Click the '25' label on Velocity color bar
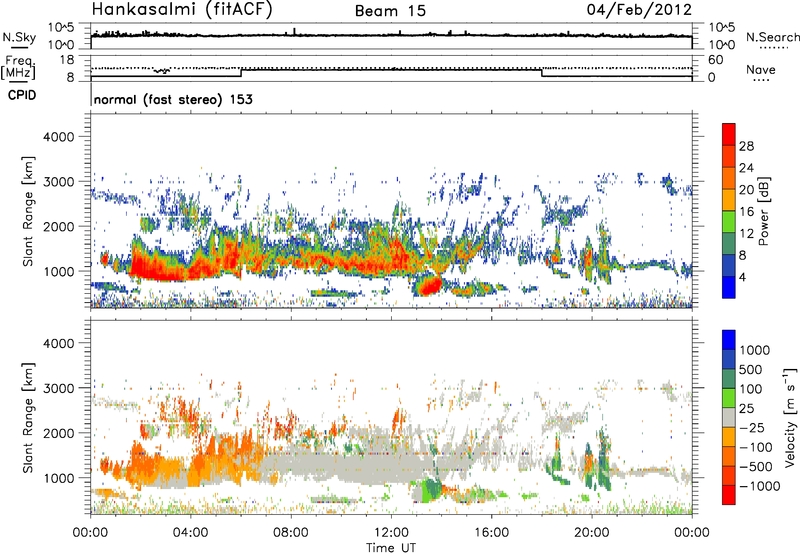This screenshot has width=800, height=554. click(746, 409)
